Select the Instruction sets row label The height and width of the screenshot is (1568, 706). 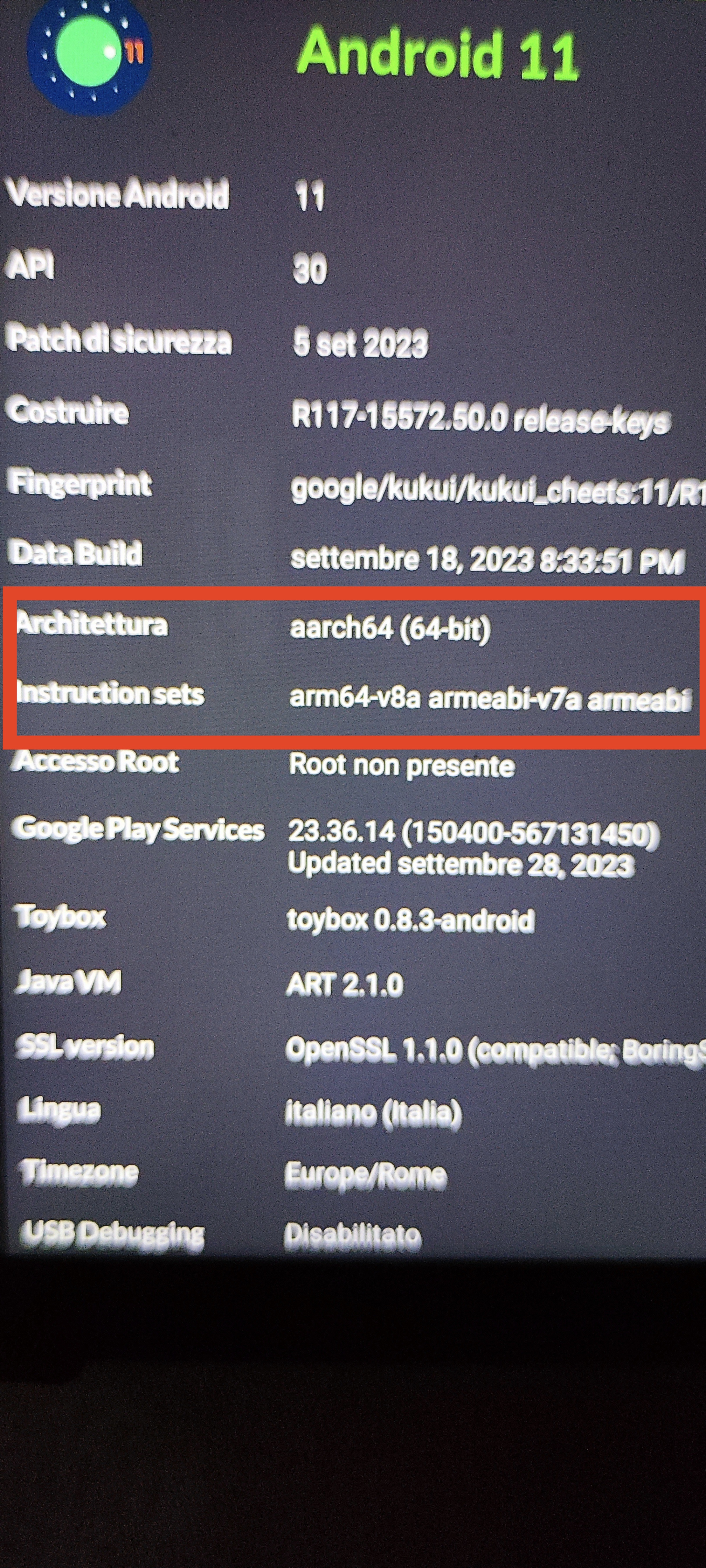(110, 693)
